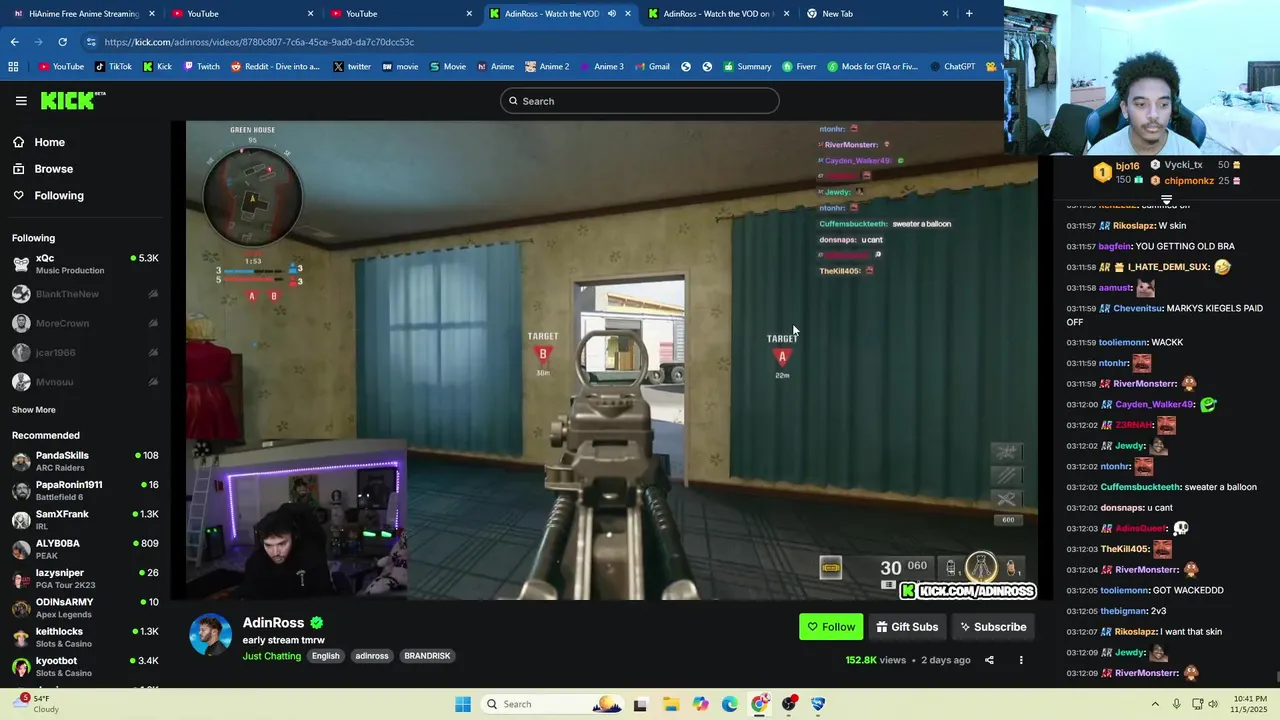Screen dimensions: 1280x720
Task: Open Mods for GTA bookmark
Action: click(872, 67)
